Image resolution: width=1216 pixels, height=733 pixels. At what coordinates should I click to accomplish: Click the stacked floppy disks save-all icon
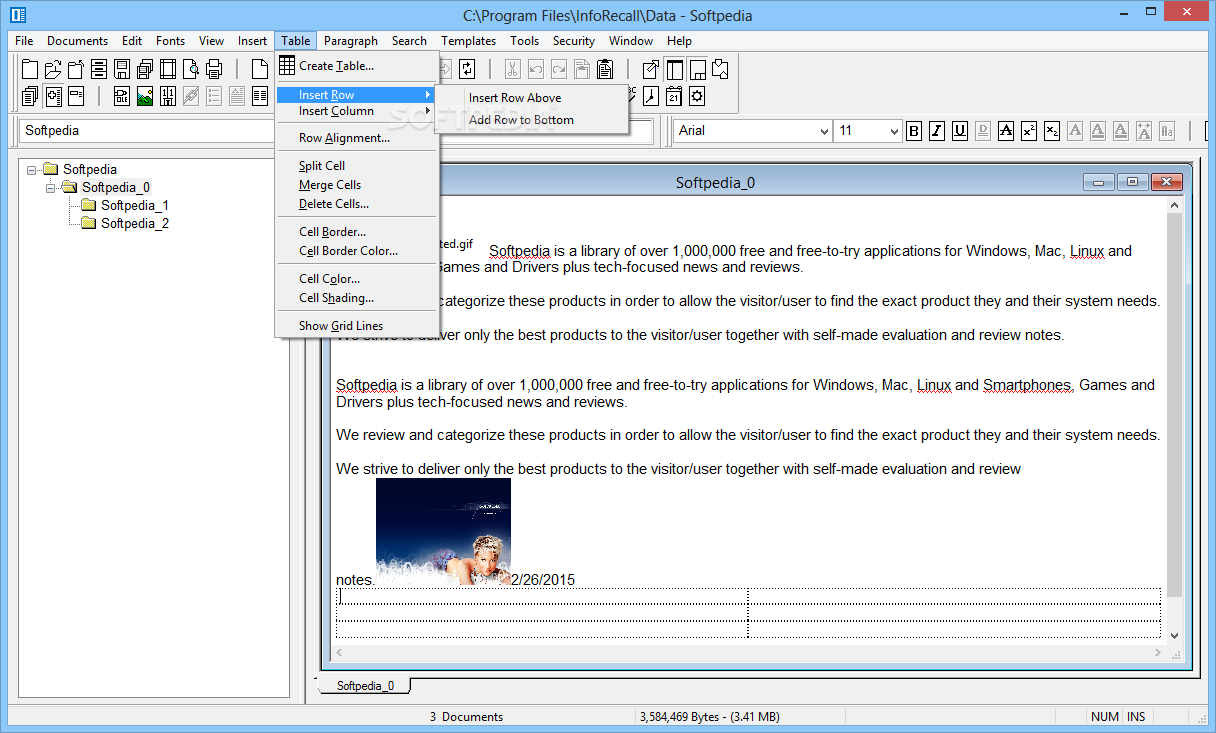(x=145, y=69)
